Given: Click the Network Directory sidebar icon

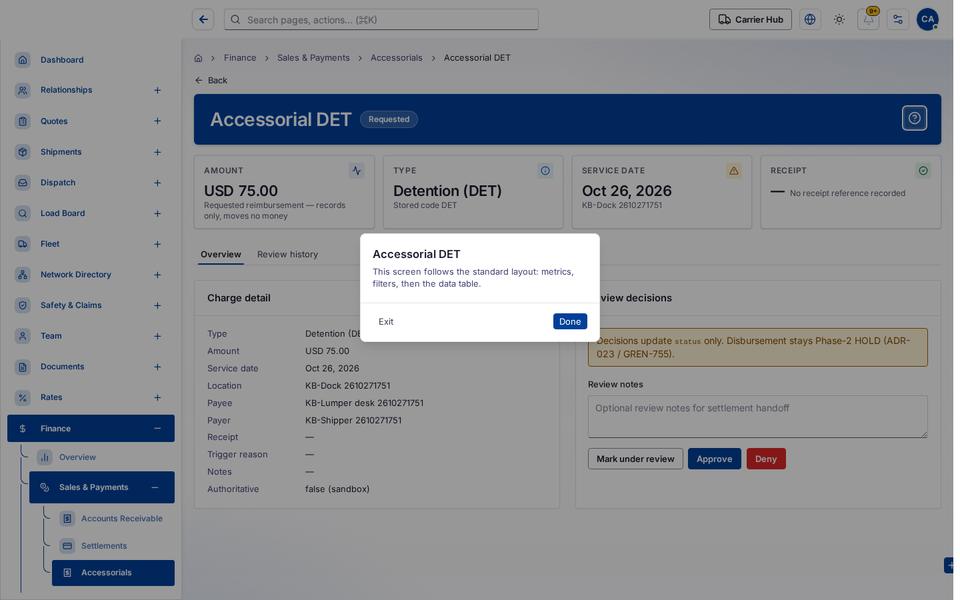Looking at the screenshot, I should (x=23, y=274).
